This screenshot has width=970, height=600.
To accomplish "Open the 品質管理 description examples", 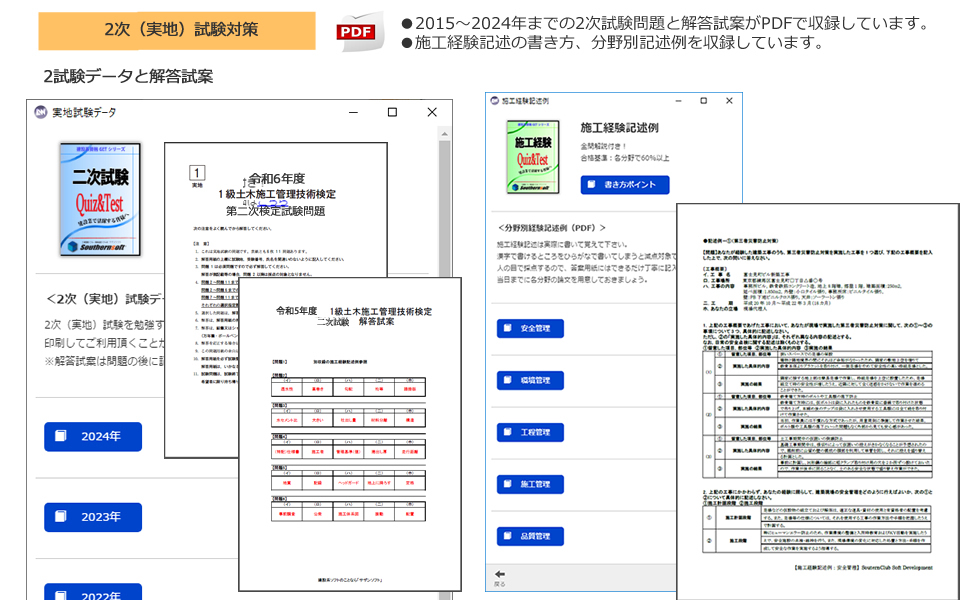I will click(x=530, y=536).
